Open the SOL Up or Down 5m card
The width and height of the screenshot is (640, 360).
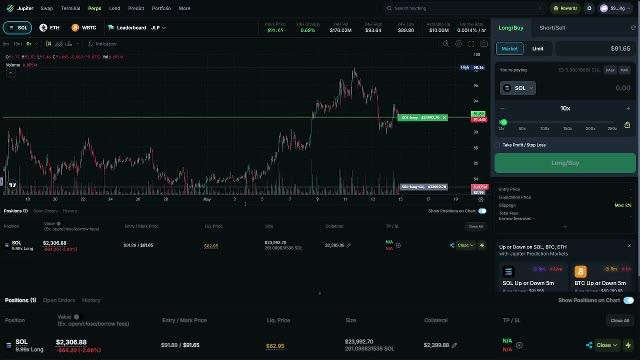pyautogui.click(x=532, y=278)
